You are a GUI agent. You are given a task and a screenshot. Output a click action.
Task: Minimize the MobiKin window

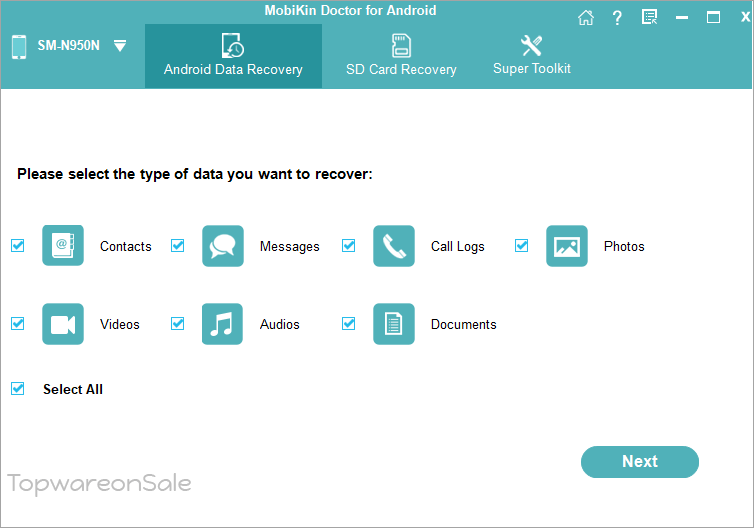[x=682, y=18]
